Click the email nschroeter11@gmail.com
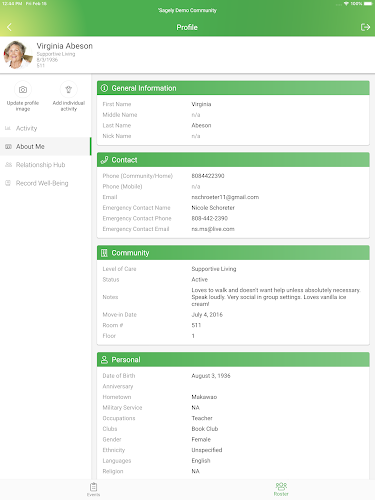Image resolution: width=375 pixels, height=500 pixels. (x=225, y=197)
